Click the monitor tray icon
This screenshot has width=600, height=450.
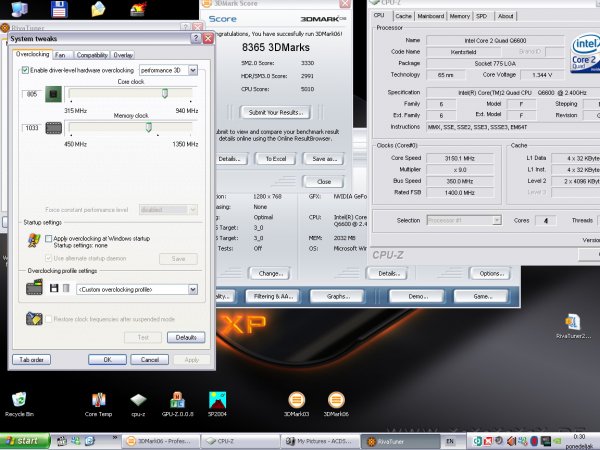(x=546, y=441)
